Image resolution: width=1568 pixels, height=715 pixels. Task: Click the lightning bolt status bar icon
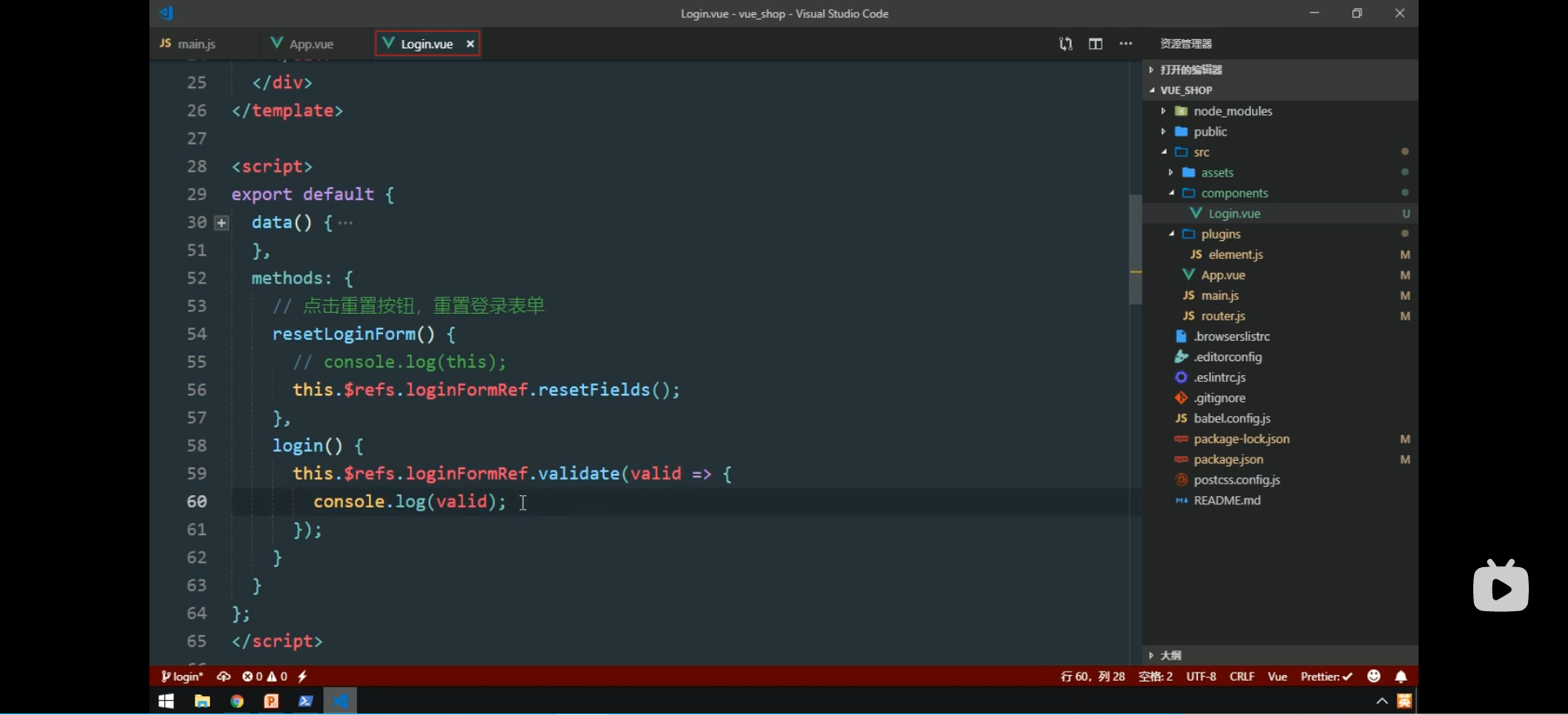point(302,677)
